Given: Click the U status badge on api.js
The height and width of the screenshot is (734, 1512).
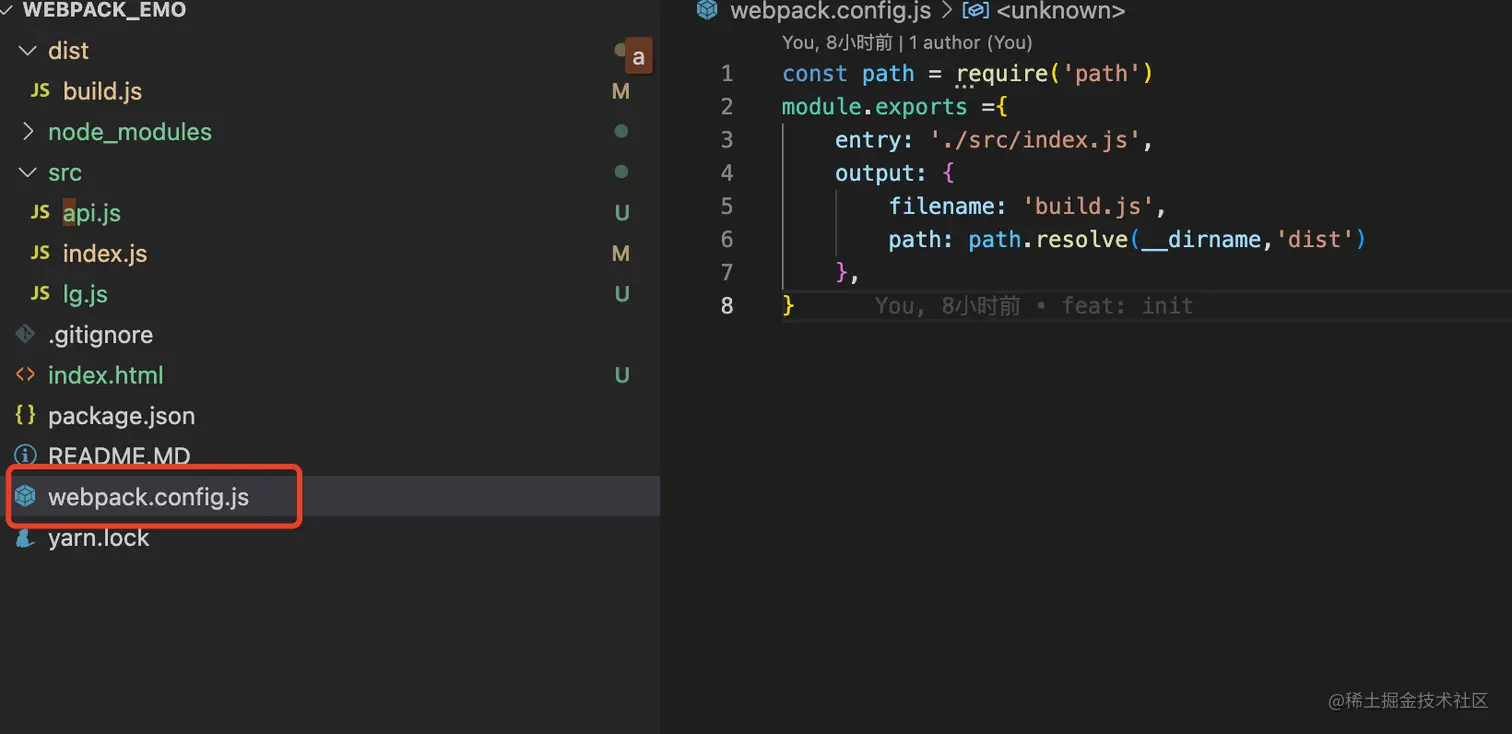Looking at the screenshot, I should coord(622,213).
